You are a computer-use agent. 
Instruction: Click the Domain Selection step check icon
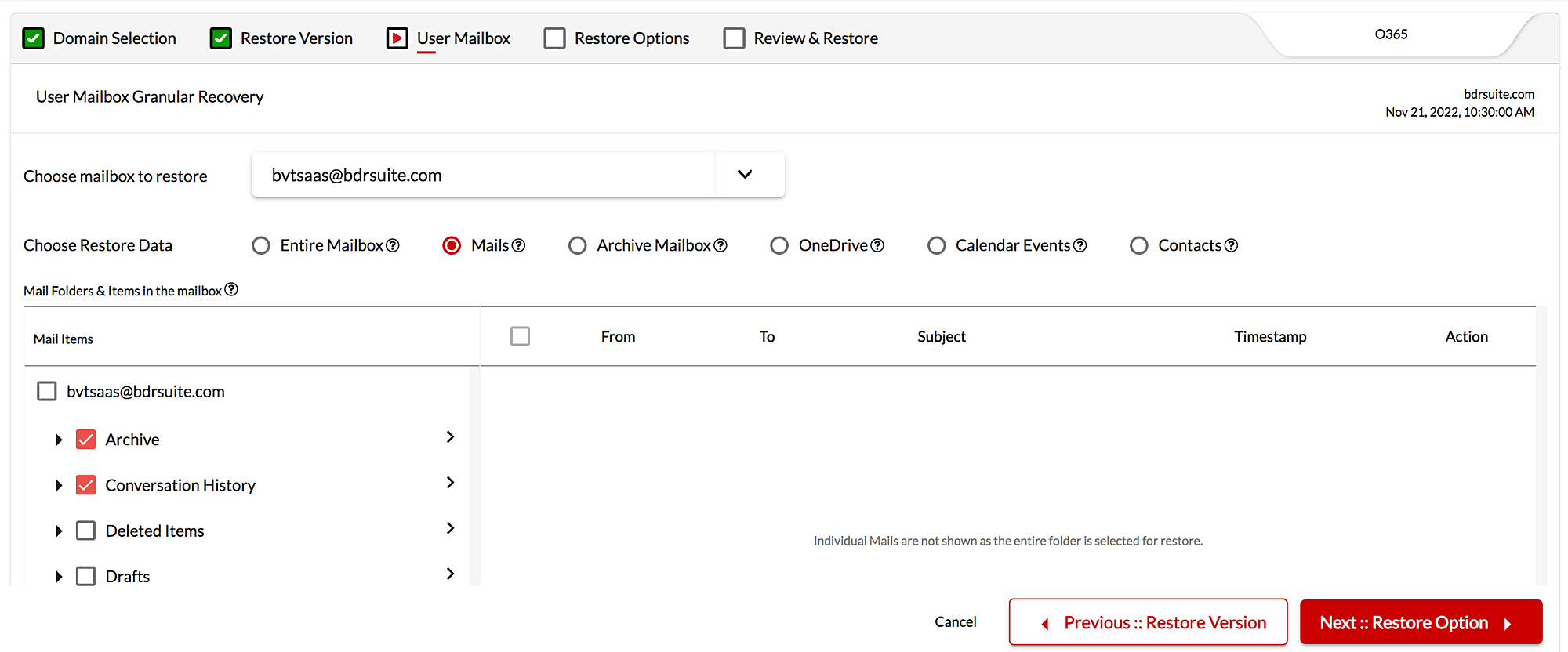coord(33,38)
